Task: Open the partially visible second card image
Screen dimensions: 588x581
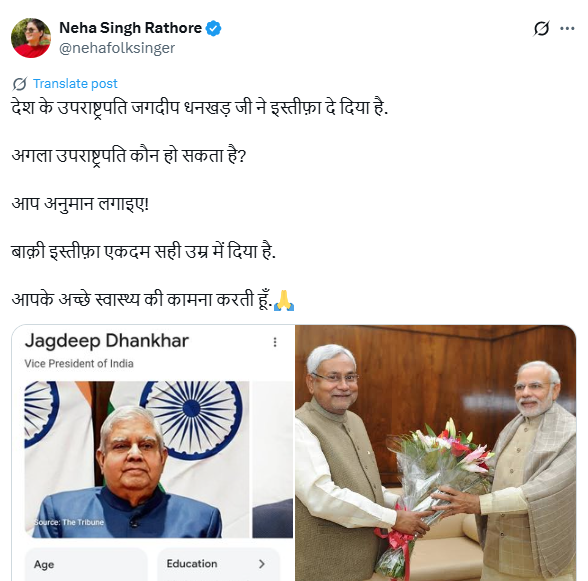Action: [x=273, y=459]
